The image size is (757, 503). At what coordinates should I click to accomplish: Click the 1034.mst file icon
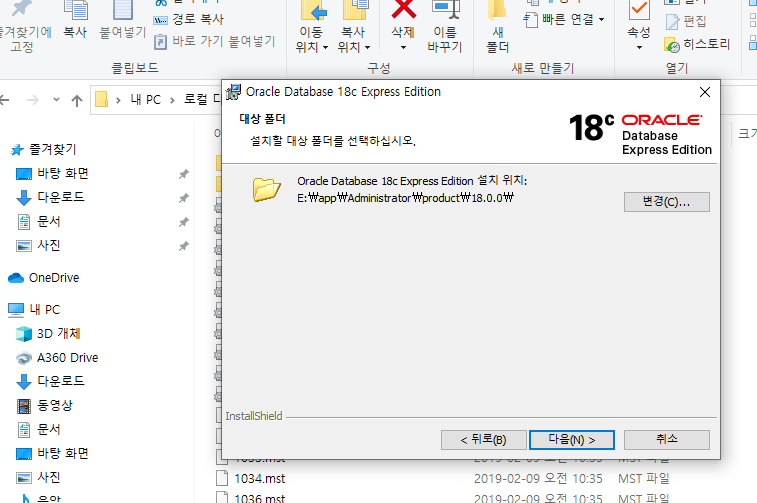tap(222, 478)
